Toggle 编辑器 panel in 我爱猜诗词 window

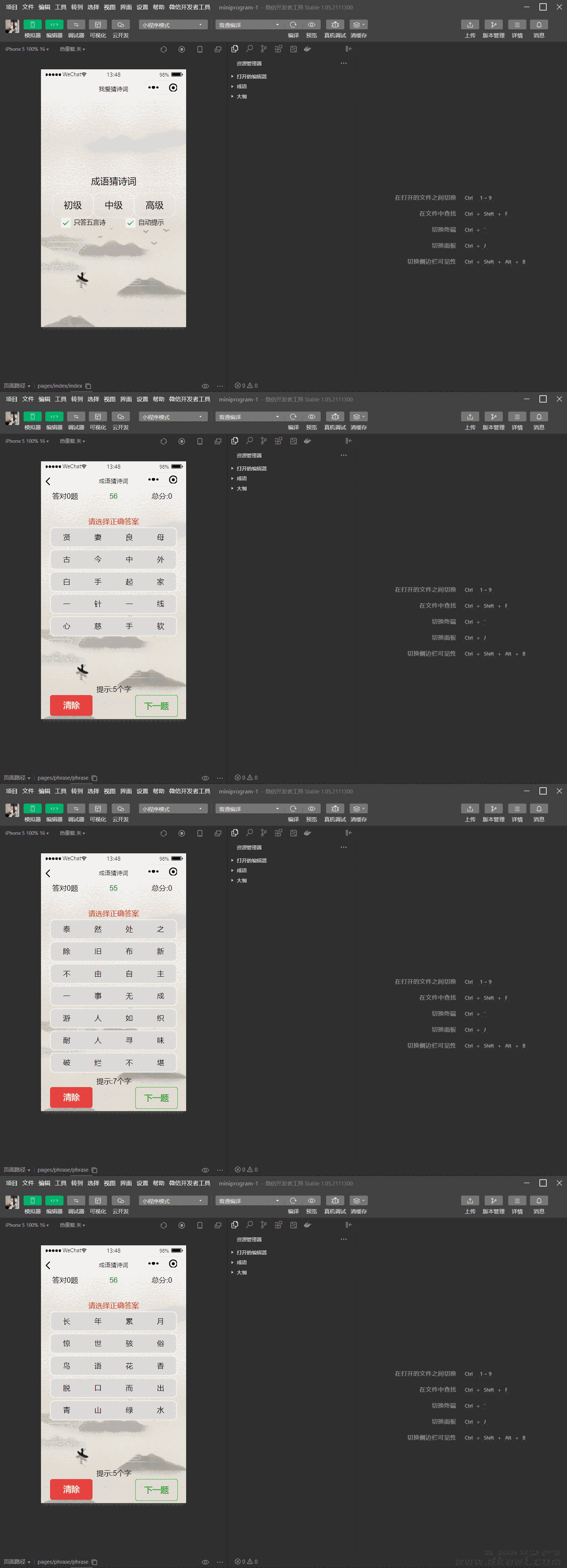click(x=54, y=25)
